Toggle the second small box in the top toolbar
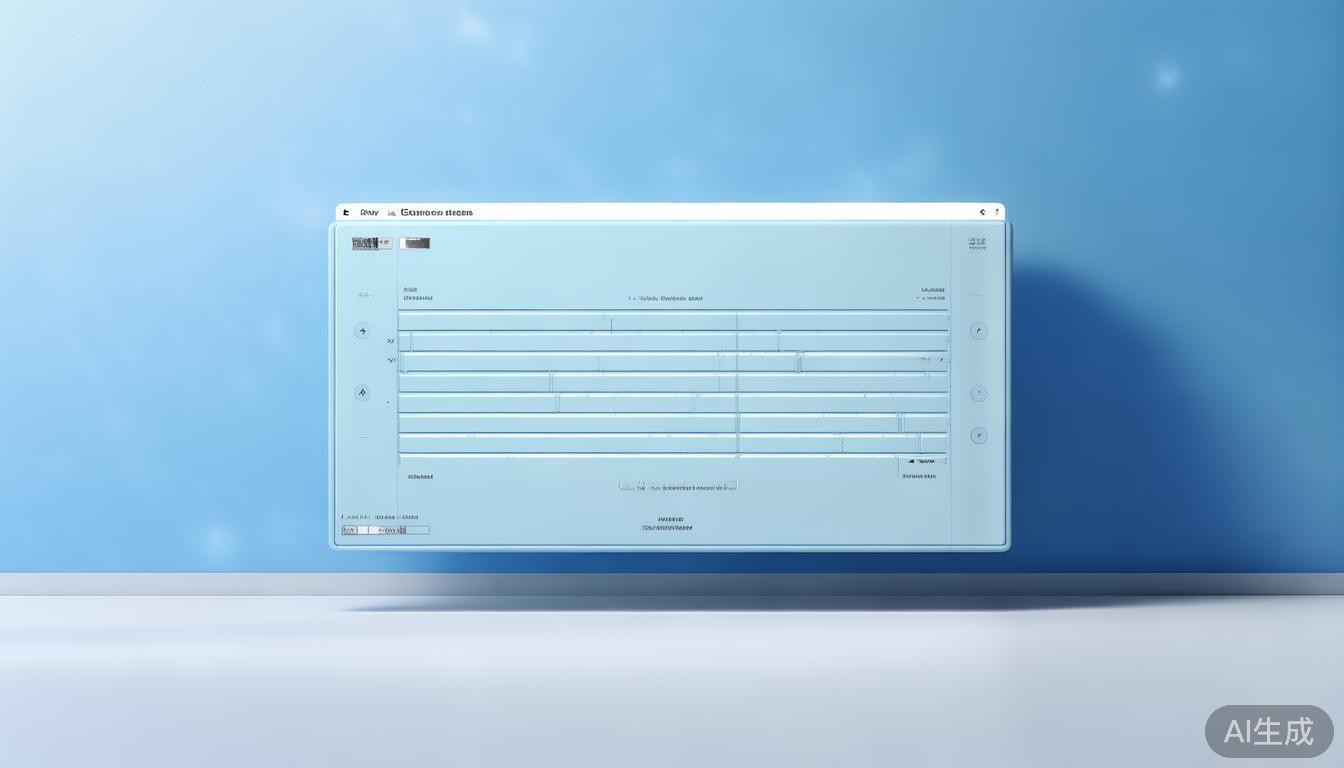Image resolution: width=1344 pixels, height=768 pixels. (x=415, y=243)
